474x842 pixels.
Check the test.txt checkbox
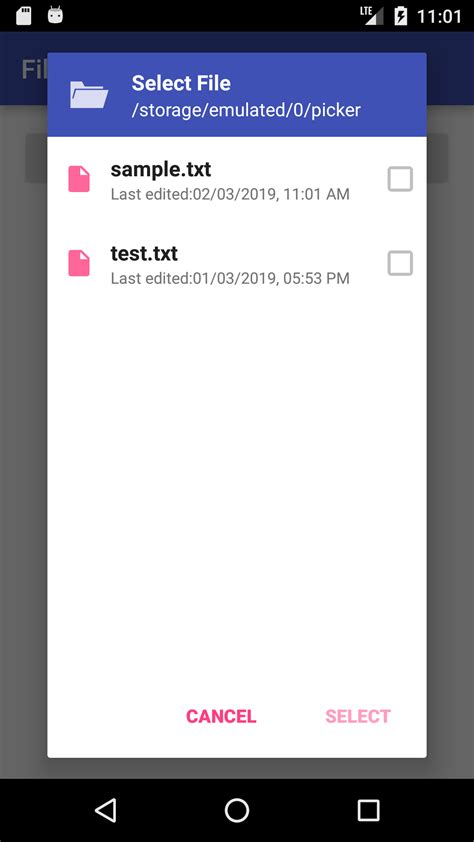(400, 263)
